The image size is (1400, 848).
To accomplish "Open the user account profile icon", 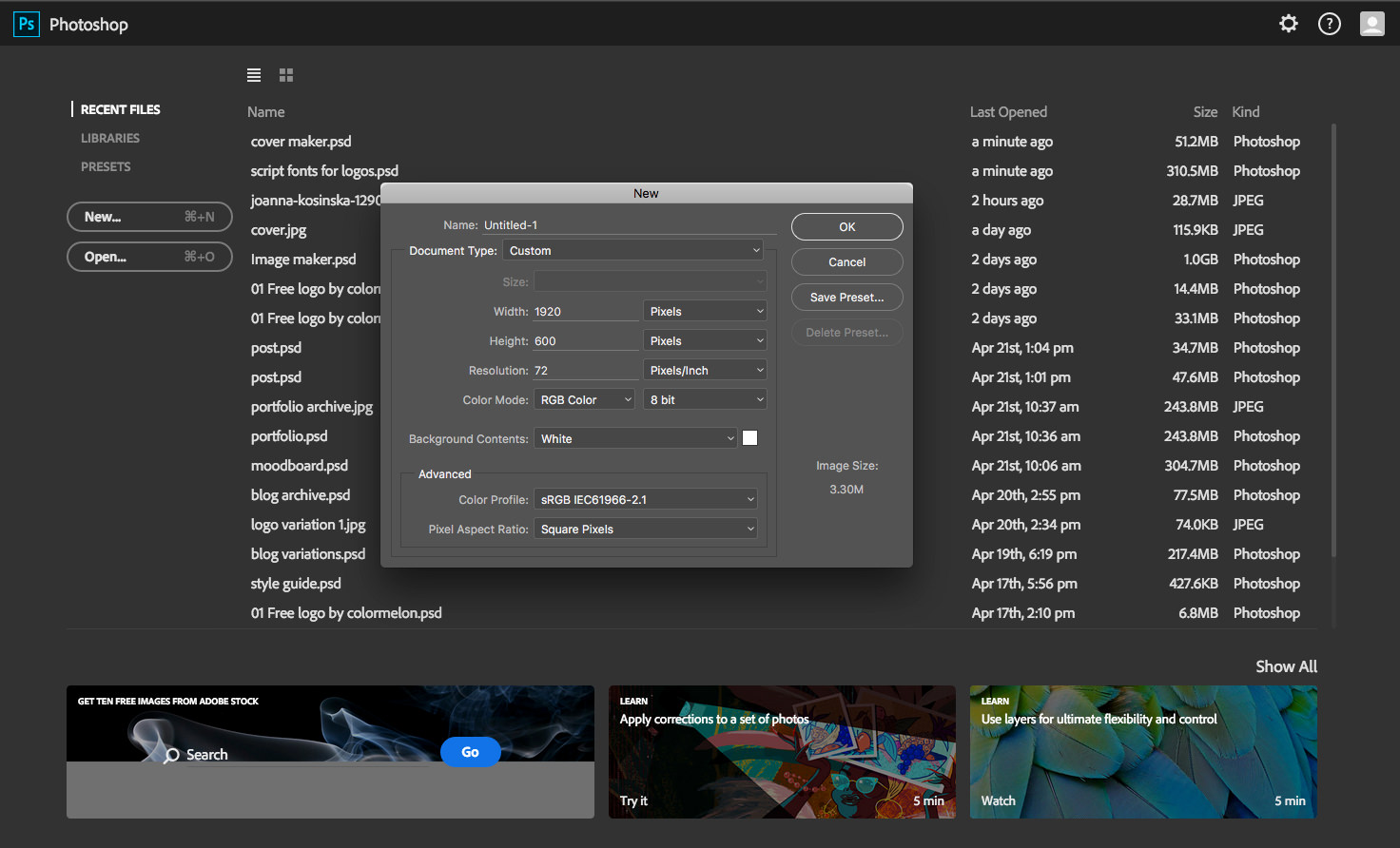I will 1372,24.
